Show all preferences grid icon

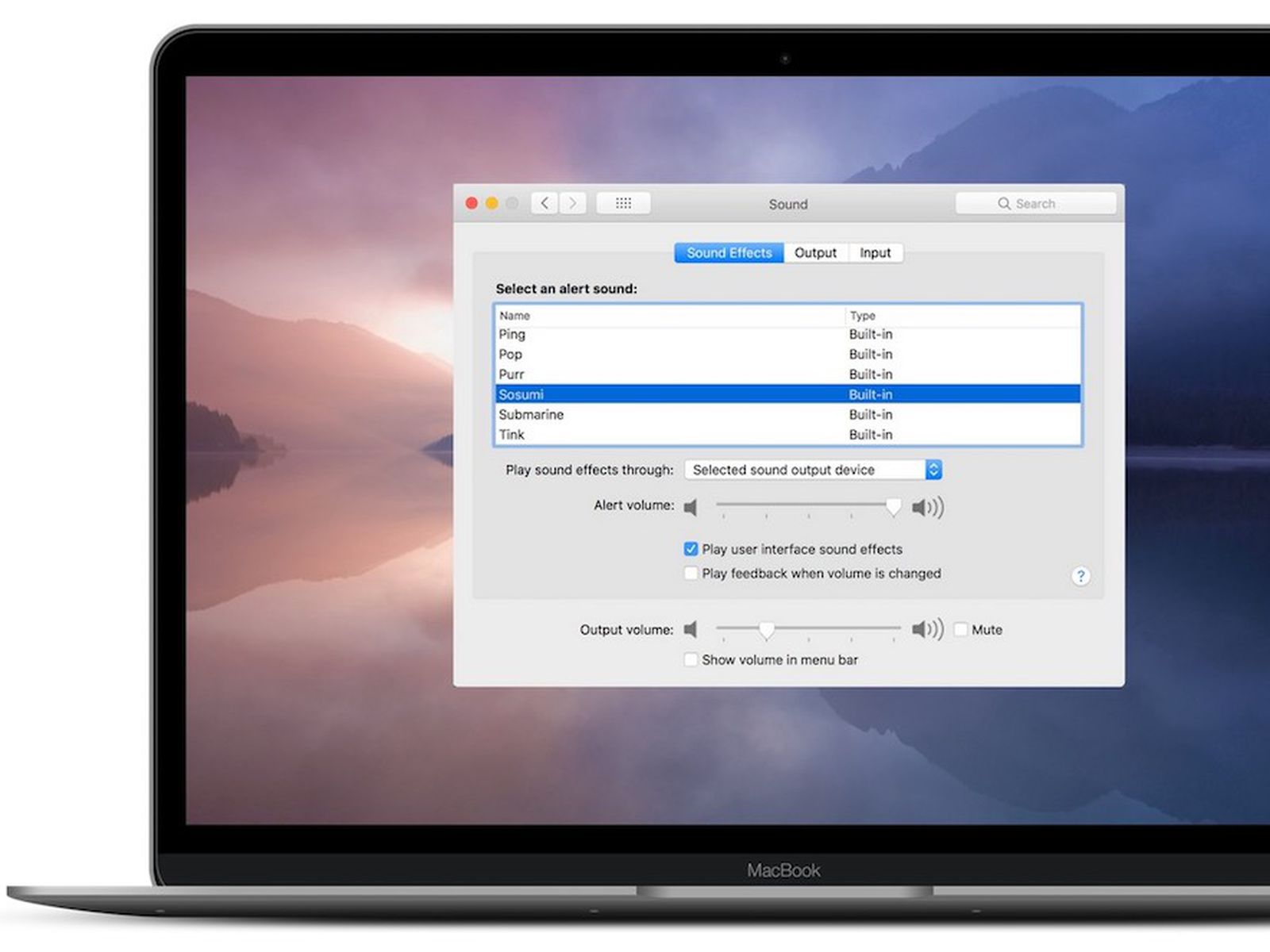623,203
